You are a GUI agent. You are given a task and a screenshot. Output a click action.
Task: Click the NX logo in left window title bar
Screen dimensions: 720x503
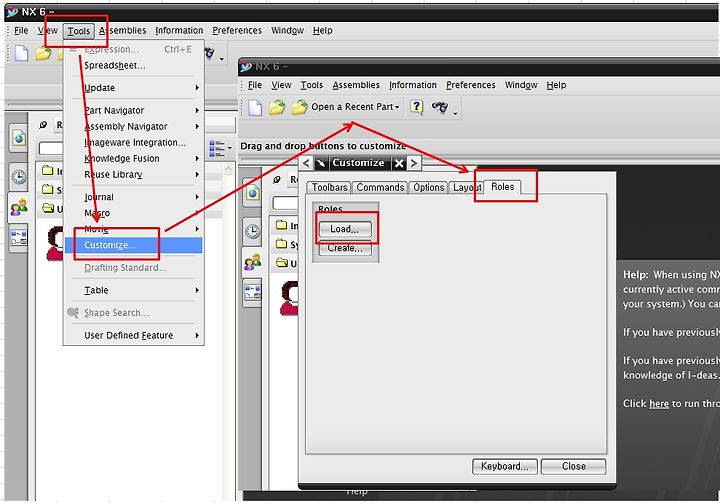click(x=12, y=11)
